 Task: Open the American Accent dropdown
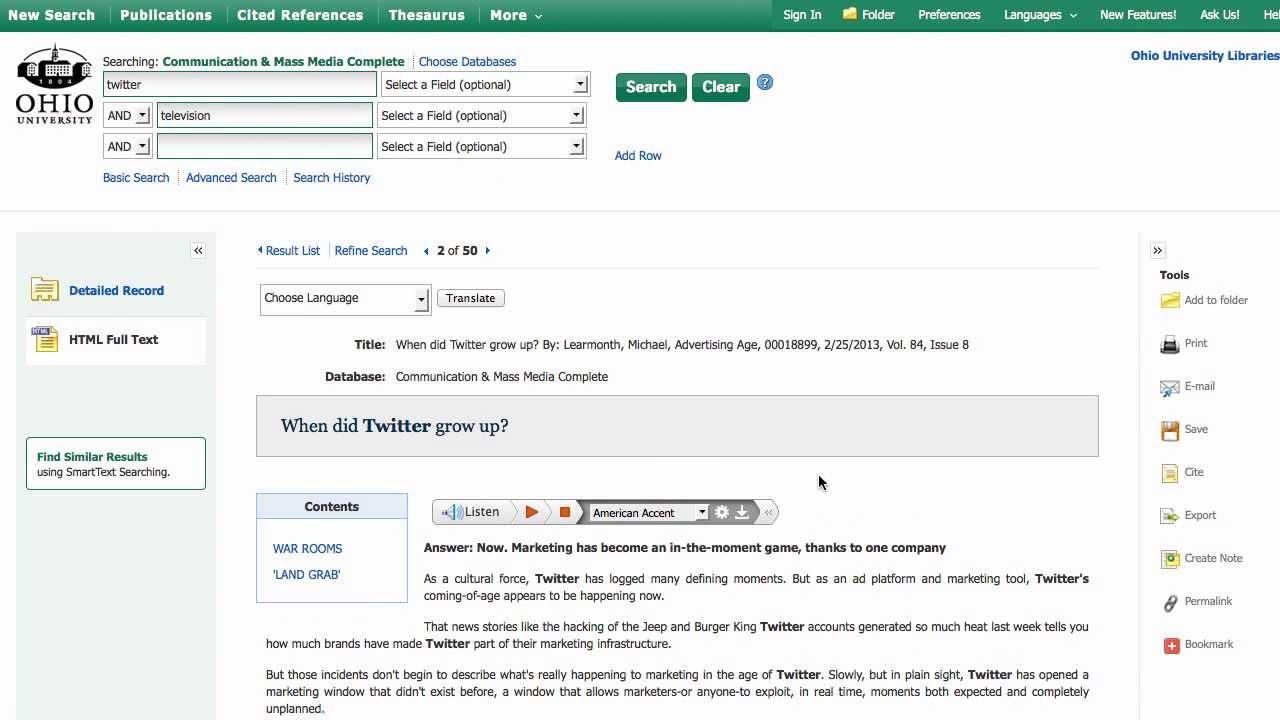pos(649,513)
